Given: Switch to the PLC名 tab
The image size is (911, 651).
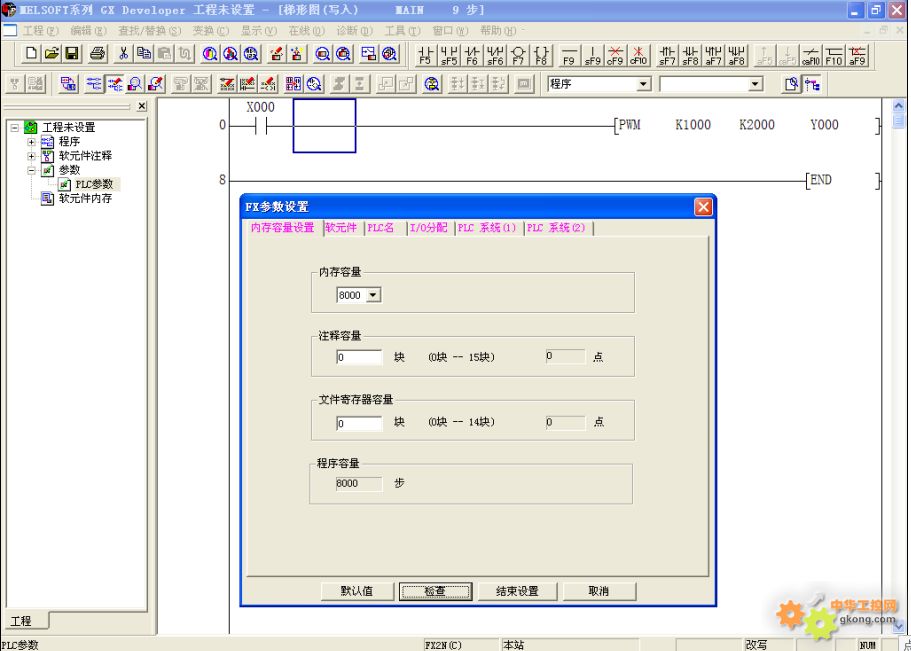Looking at the screenshot, I should [381, 228].
